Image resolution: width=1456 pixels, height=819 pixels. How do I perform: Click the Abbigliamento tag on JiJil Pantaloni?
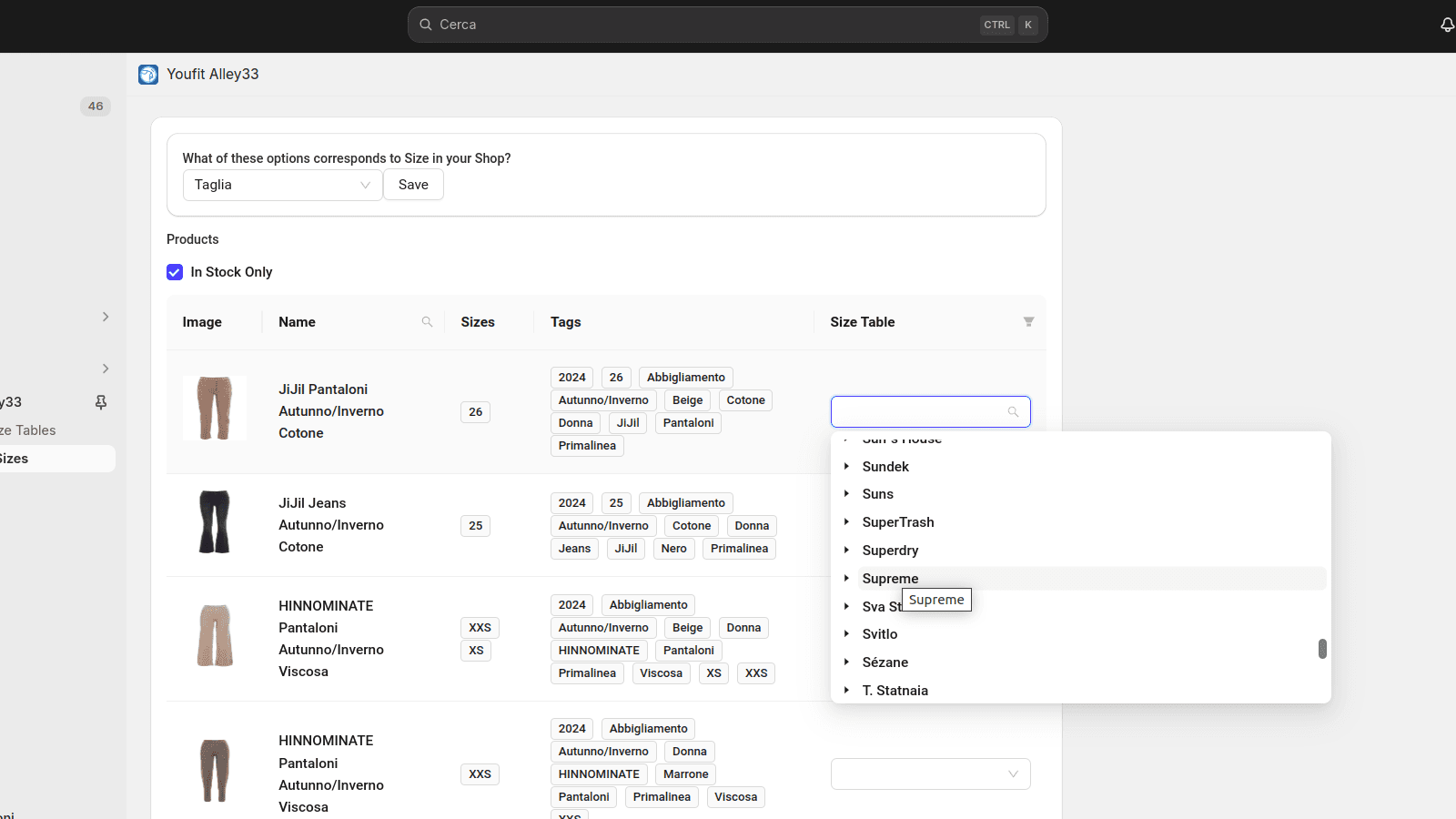coord(685,378)
